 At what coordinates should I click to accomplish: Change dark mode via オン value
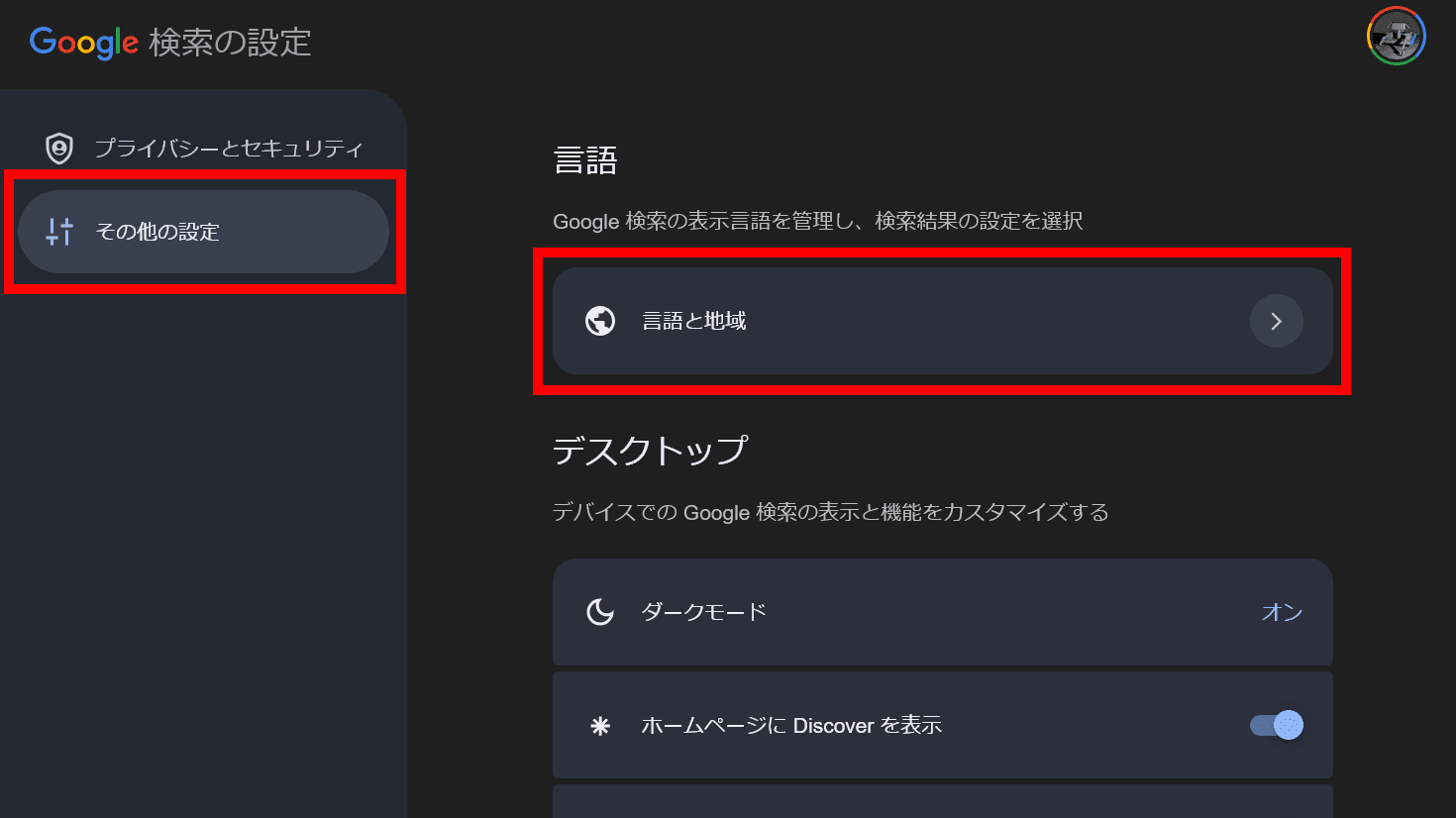point(1282,612)
